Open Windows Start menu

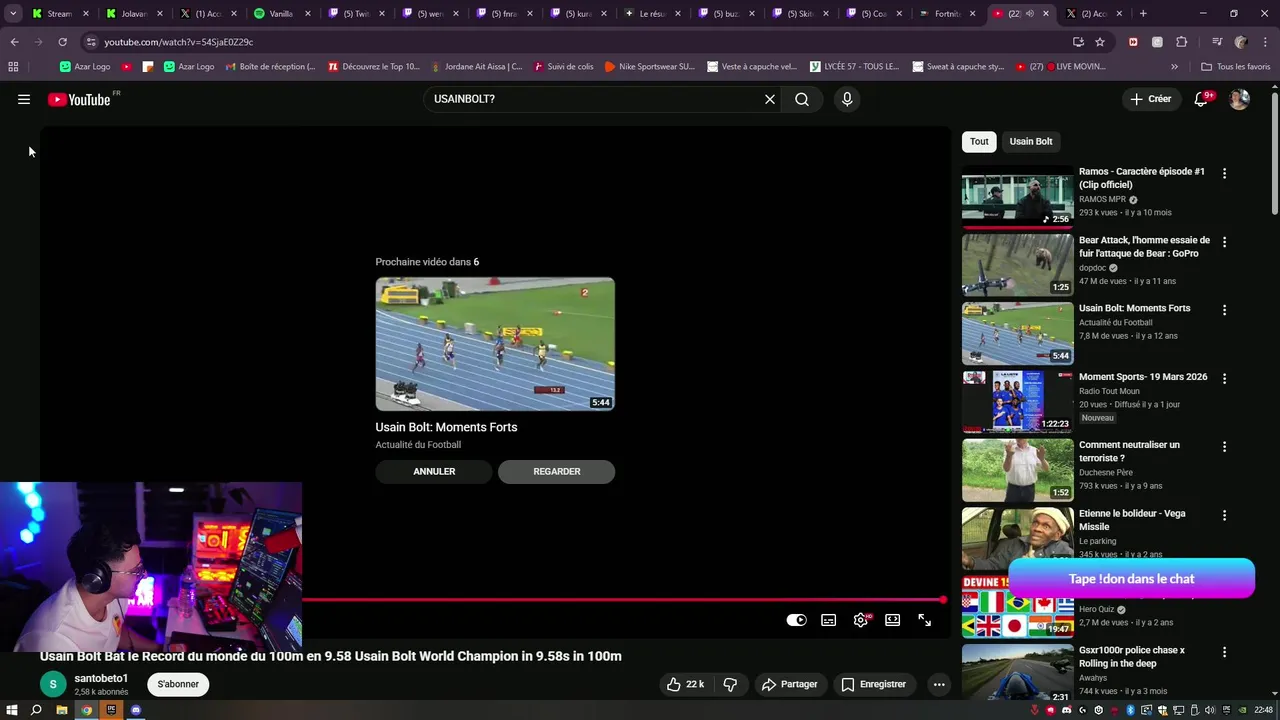(12, 710)
